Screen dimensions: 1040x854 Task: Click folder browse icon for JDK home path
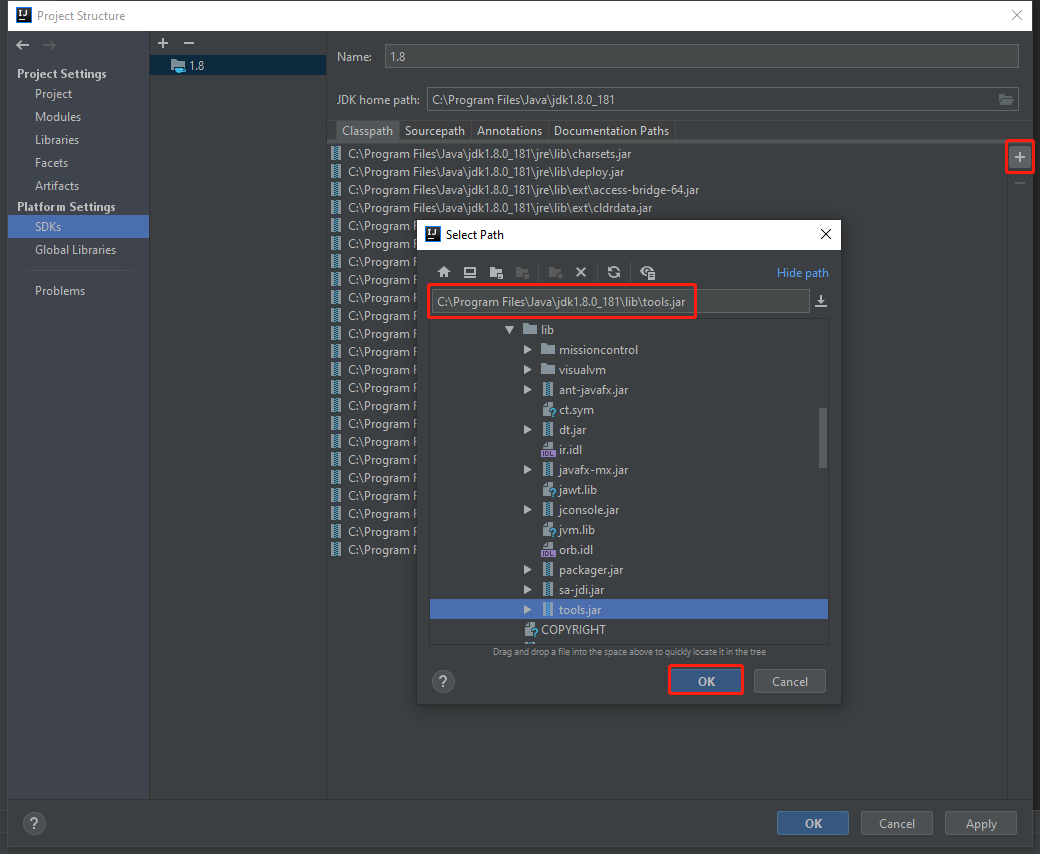coord(1006,99)
